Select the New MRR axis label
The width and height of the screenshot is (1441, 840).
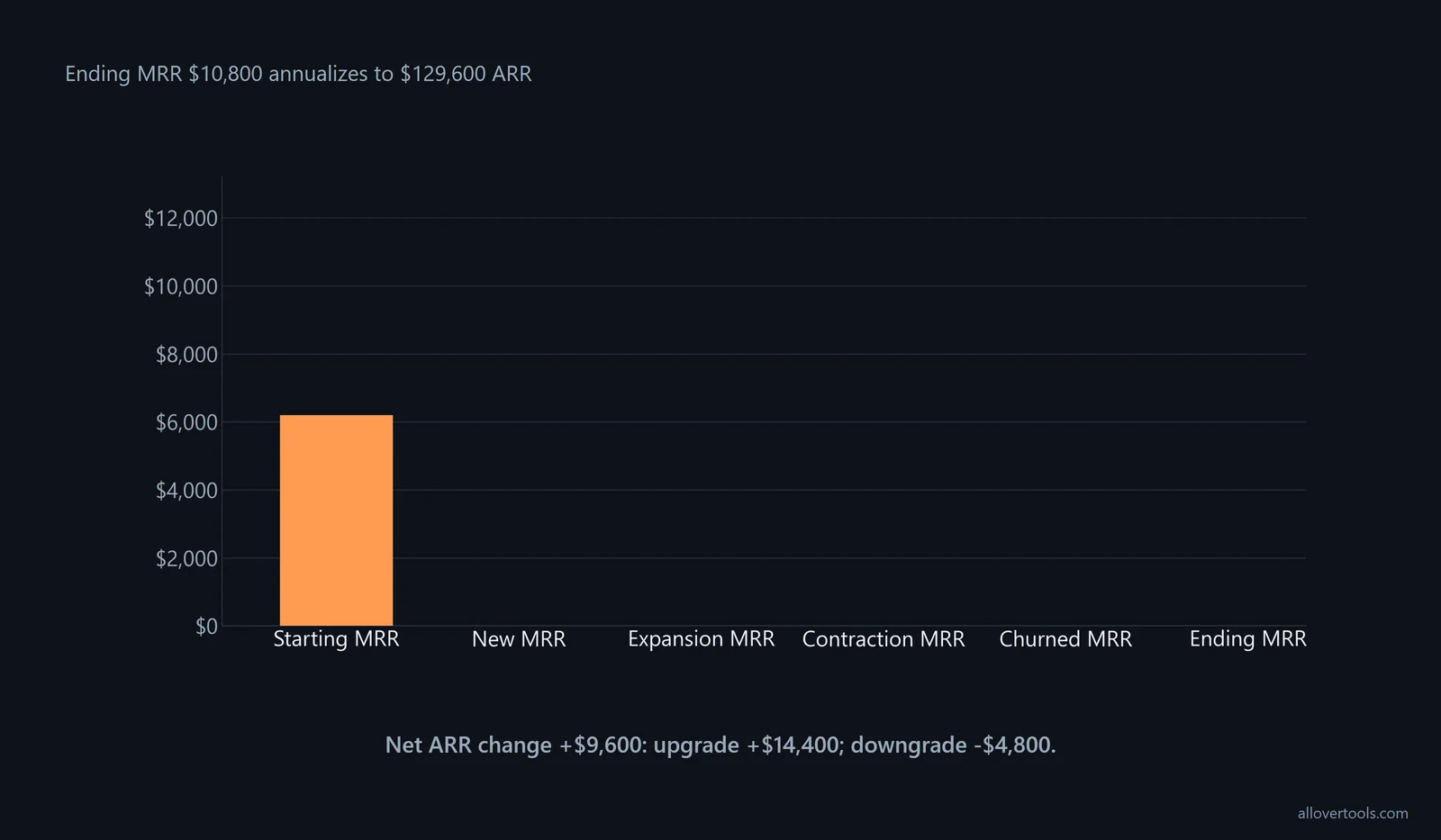(519, 639)
